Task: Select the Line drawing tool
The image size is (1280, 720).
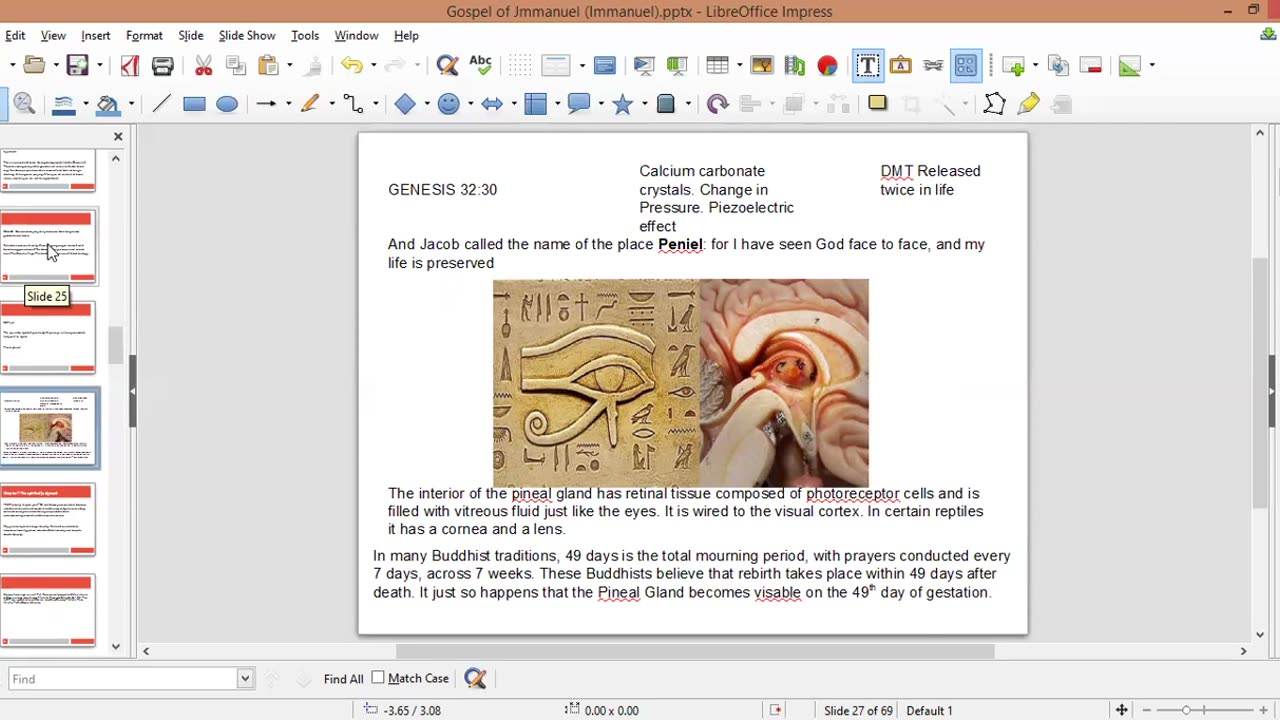Action: tap(161, 104)
